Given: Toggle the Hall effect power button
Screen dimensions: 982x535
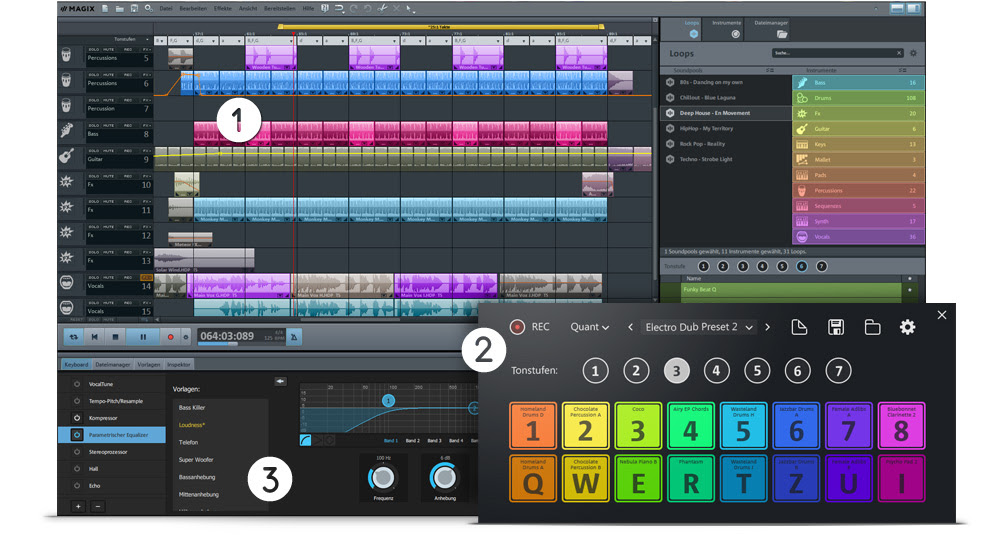Looking at the screenshot, I should click(77, 469).
